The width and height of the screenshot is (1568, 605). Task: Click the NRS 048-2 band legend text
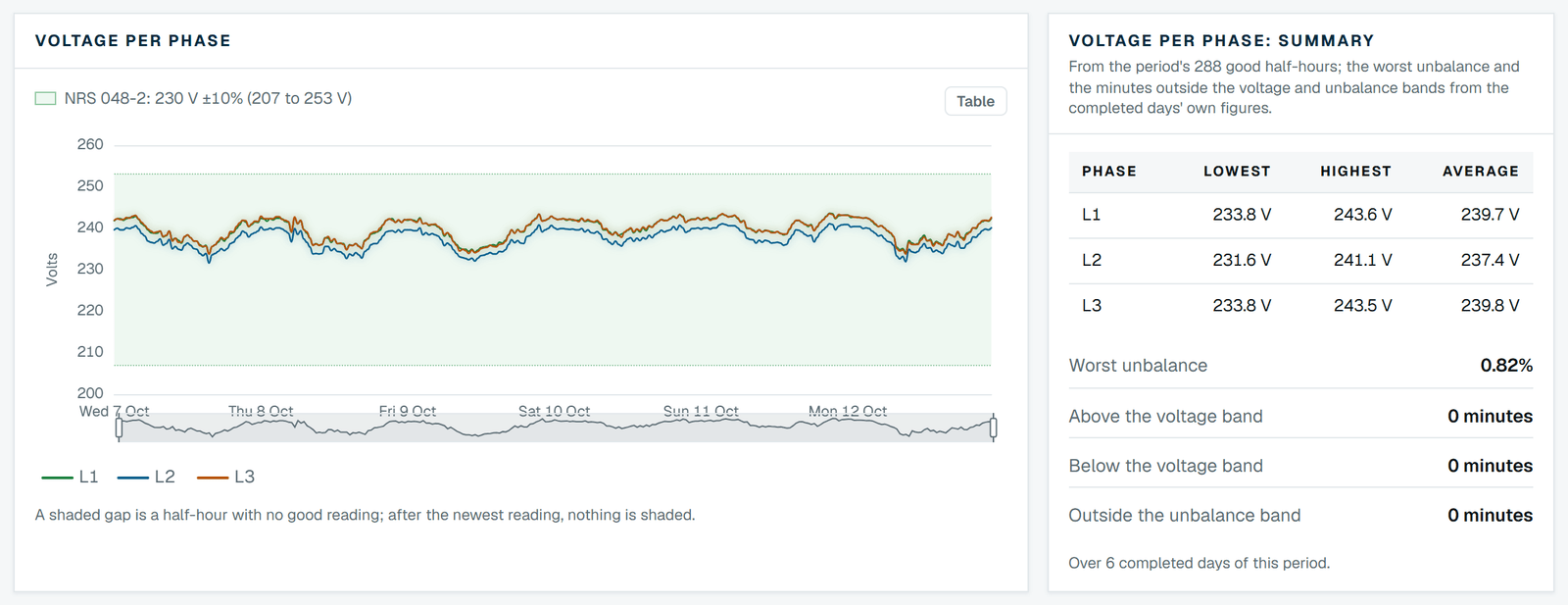[208, 98]
